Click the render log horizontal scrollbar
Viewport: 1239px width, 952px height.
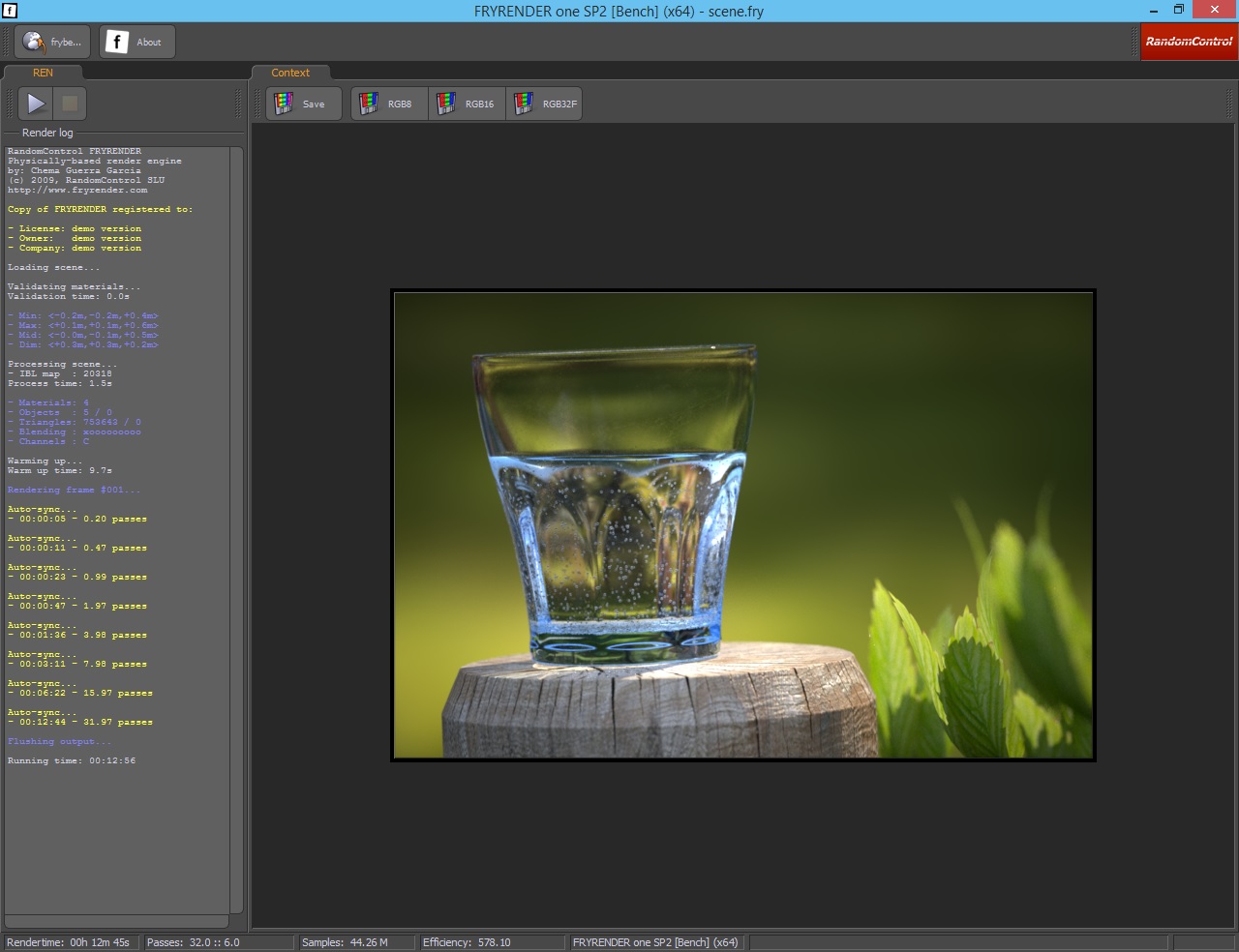click(116, 921)
